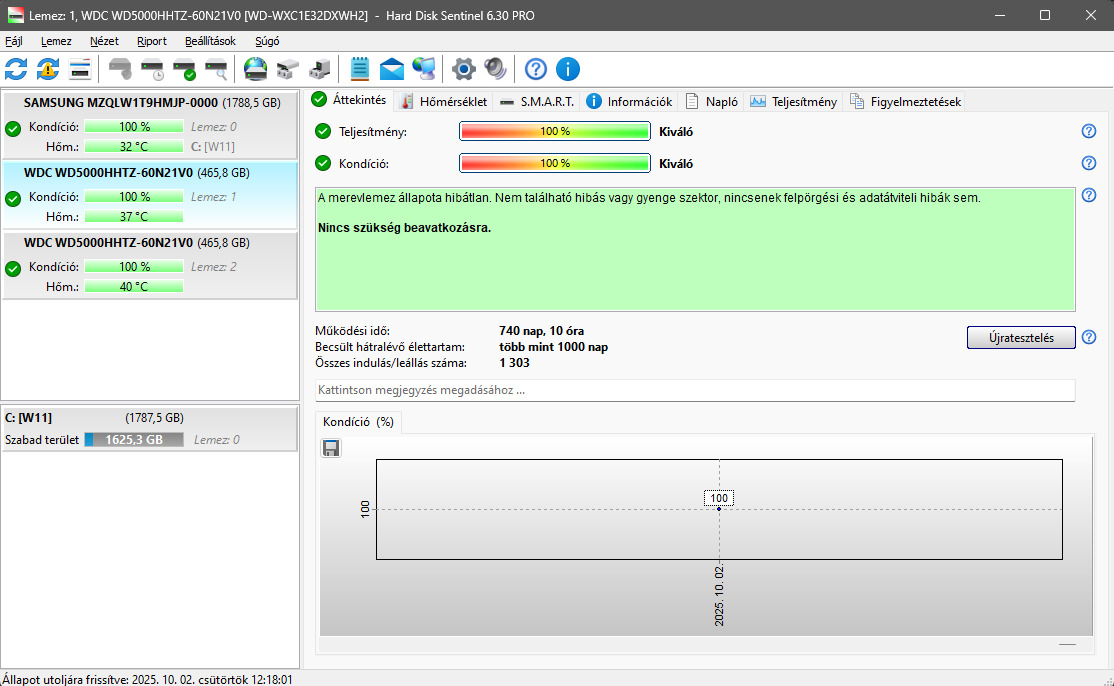This screenshot has width=1114, height=686.
Task: Click the Kiváló label beside Teljesítmény bar
Action: 676,131
